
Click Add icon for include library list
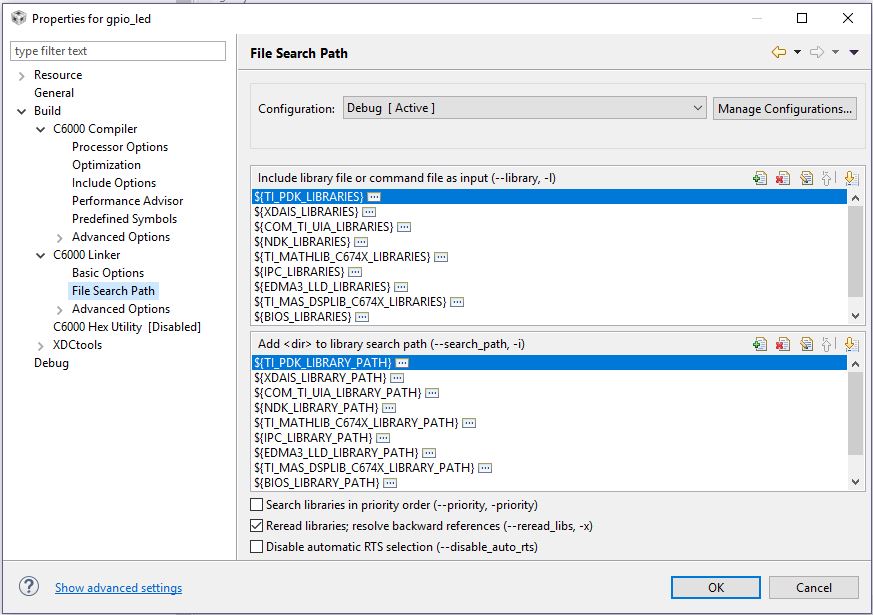tap(760, 178)
